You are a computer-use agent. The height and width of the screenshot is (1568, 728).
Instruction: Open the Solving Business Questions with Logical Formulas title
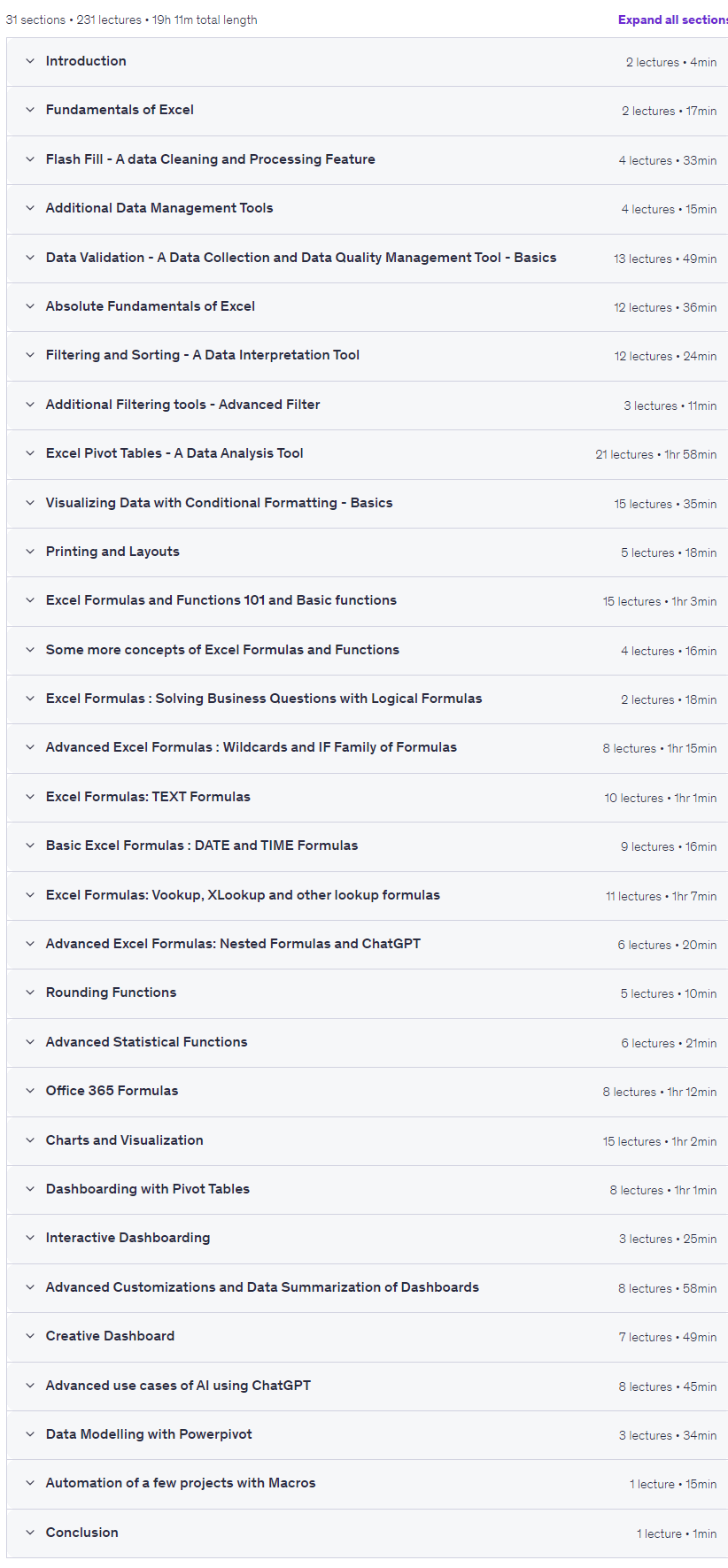coord(264,699)
